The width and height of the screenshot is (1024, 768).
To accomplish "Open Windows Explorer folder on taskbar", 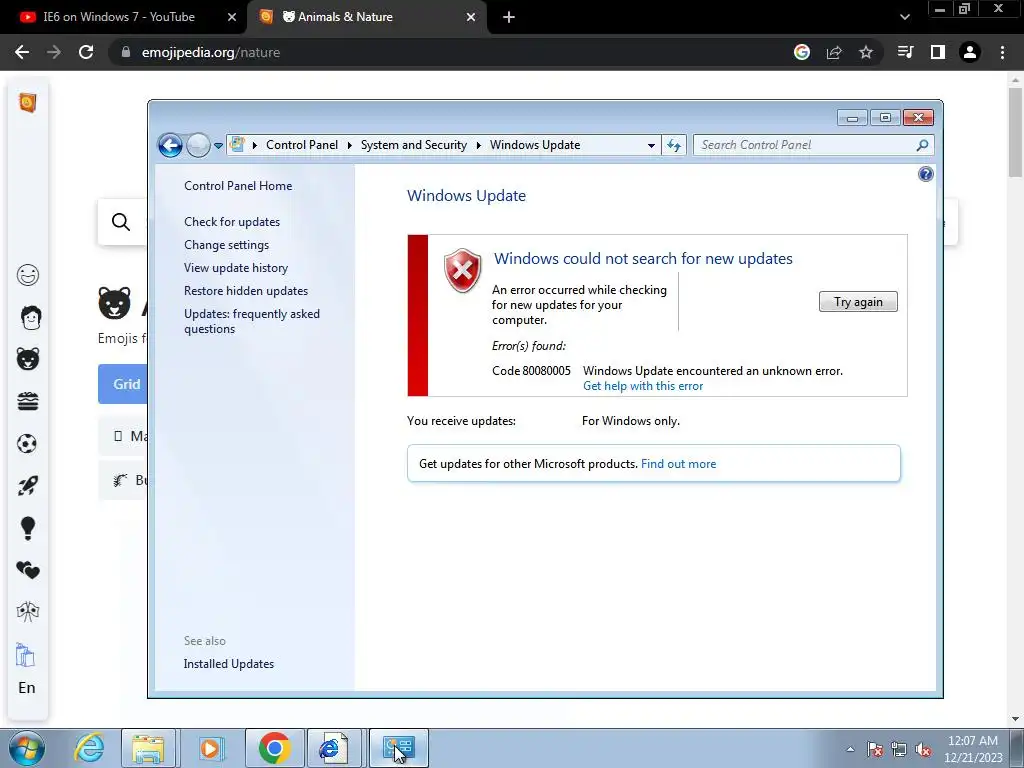I will click(x=148, y=748).
